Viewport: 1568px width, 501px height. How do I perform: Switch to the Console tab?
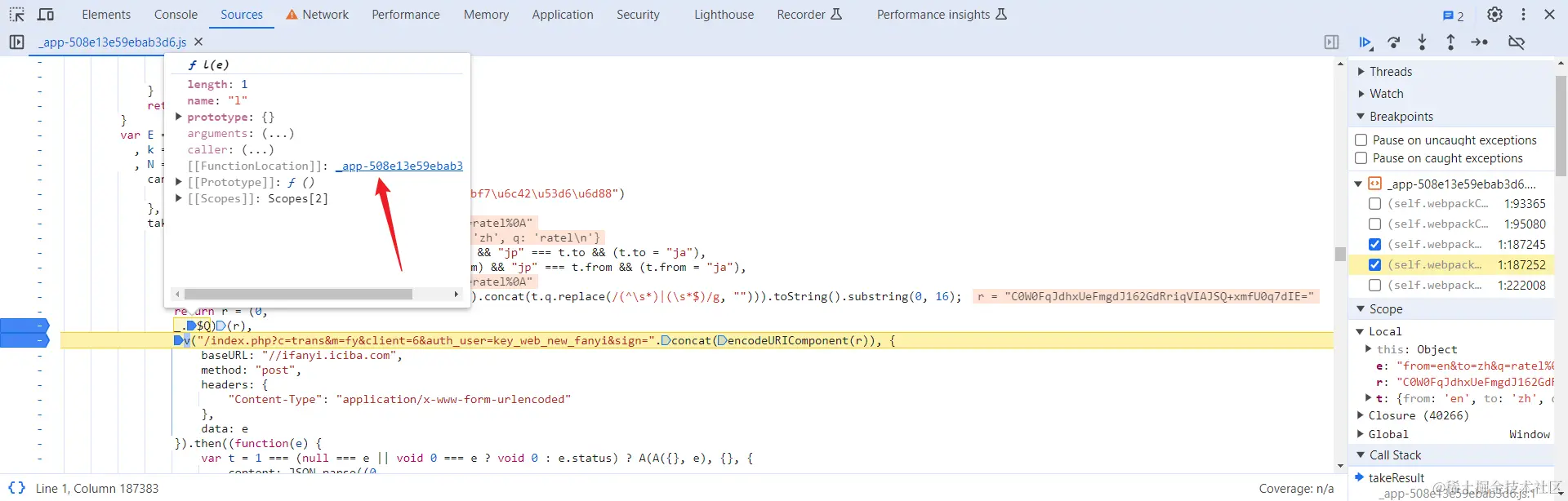coord(176,15)
